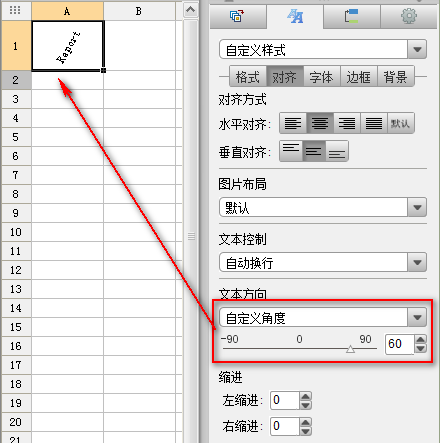Image resolution: width=440 pixels, height=443 pixels.
Task: Open the cell element properties tab icon
Action: [x=238, y=16]
